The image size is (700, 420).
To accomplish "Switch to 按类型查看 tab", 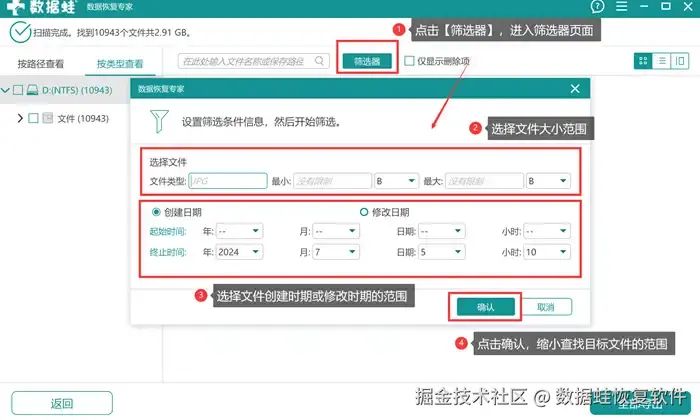I will [x=120, y=64].
